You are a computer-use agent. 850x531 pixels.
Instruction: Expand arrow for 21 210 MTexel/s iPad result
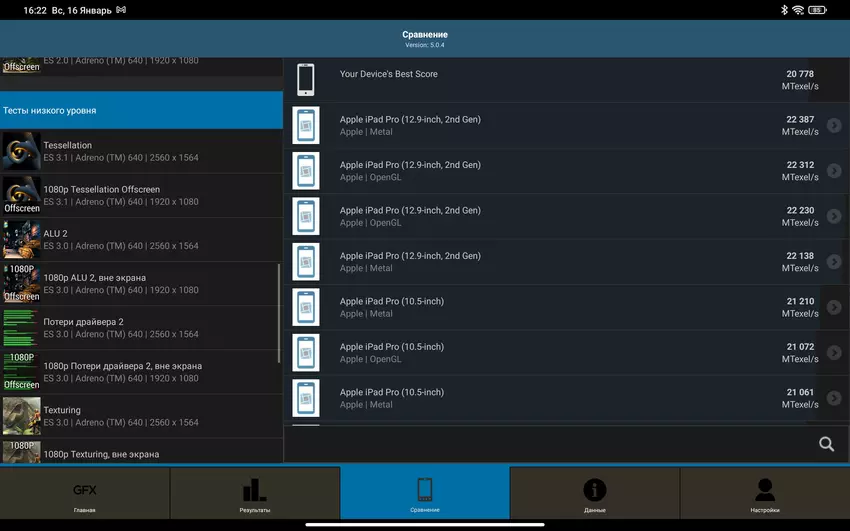(834, 307)
